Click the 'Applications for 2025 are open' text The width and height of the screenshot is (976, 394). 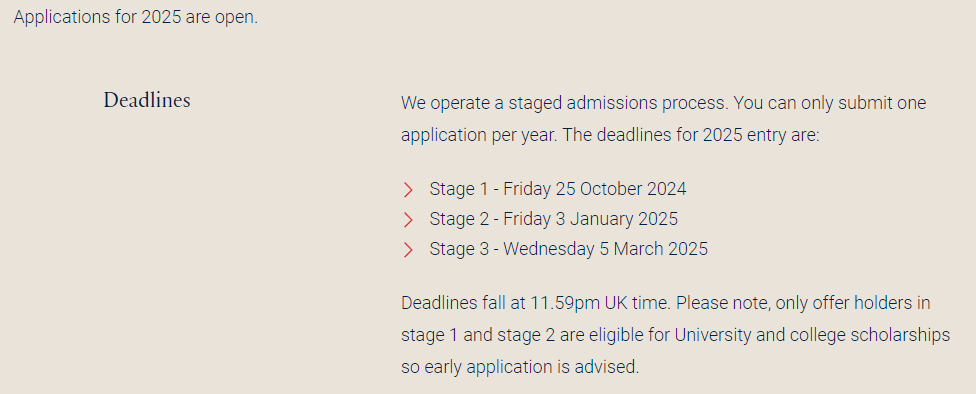tap(136, 17)
